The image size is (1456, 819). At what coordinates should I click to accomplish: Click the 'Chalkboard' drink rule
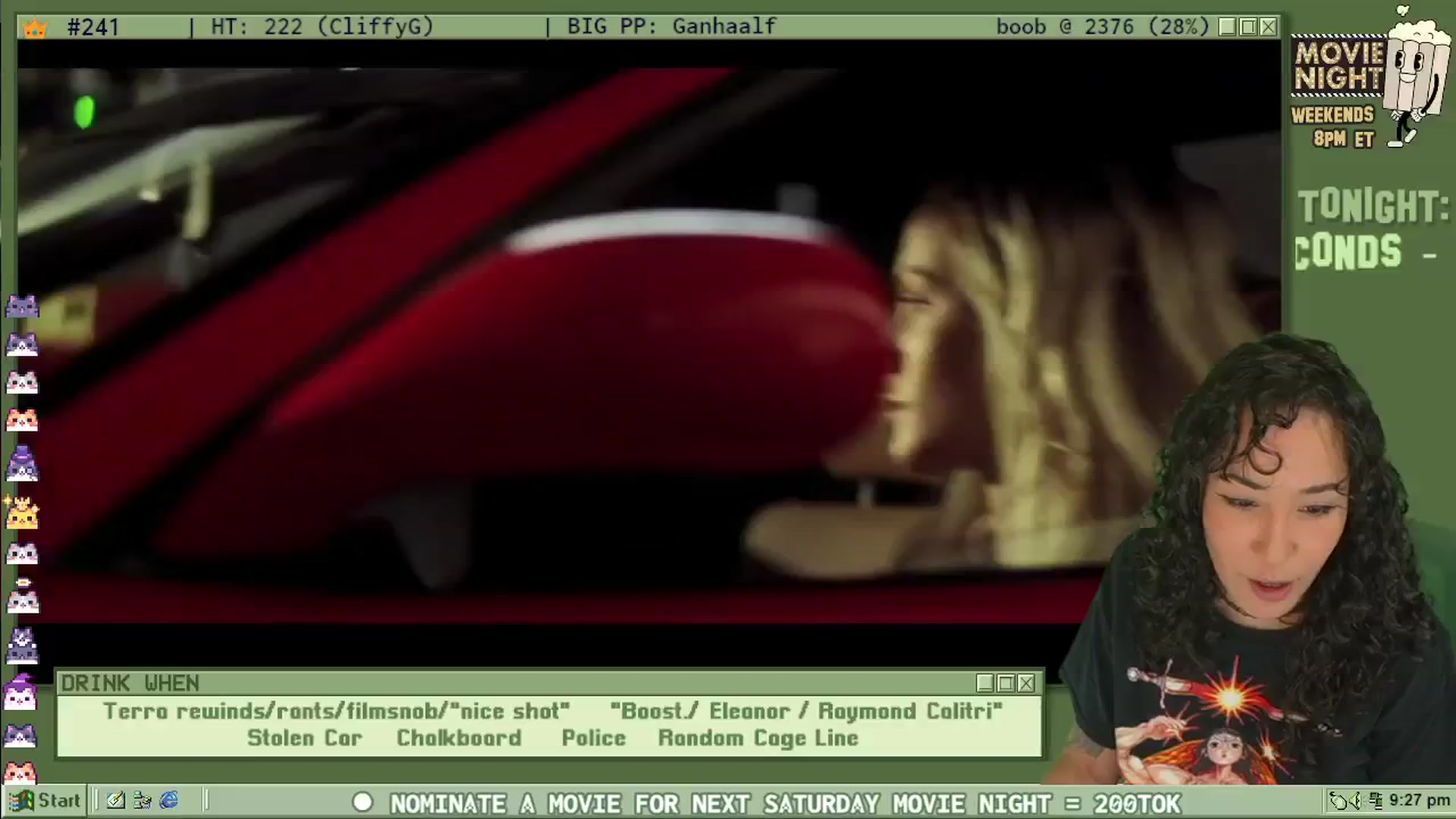pos(459,738)
